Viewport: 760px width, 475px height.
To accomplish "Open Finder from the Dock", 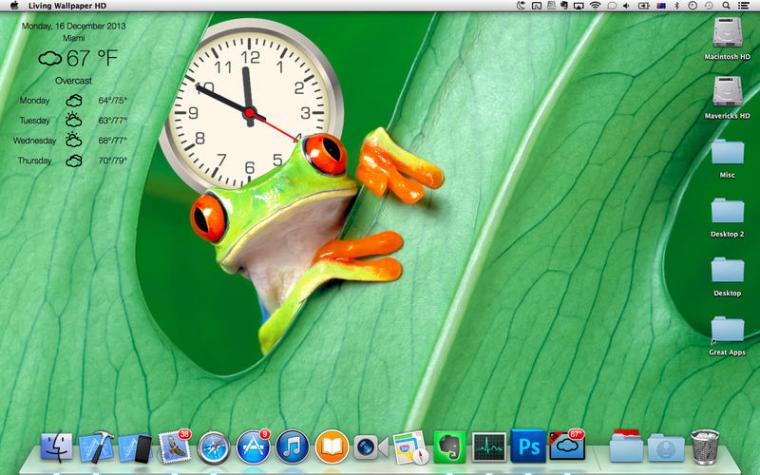I will pos(57,447).
